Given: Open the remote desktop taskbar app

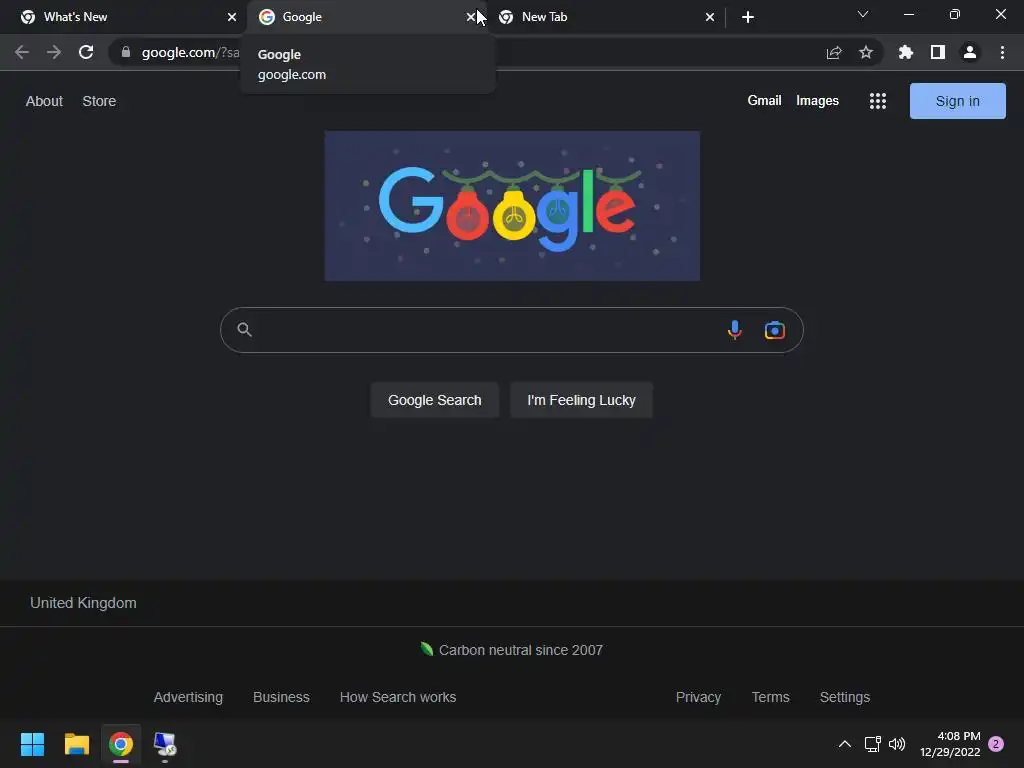Looking at the screenshot, I should (165, 744).
